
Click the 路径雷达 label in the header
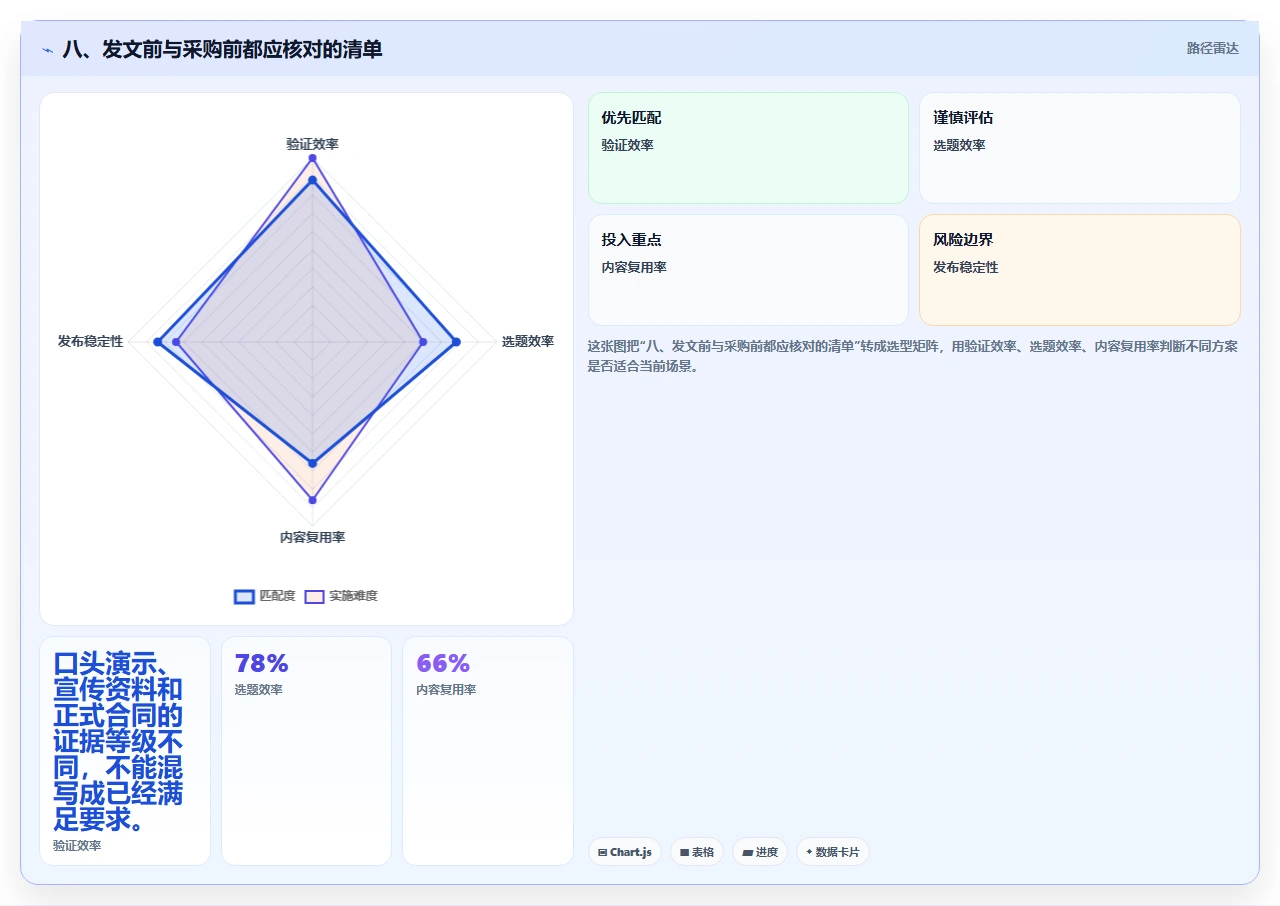(x=1212, y=48)
